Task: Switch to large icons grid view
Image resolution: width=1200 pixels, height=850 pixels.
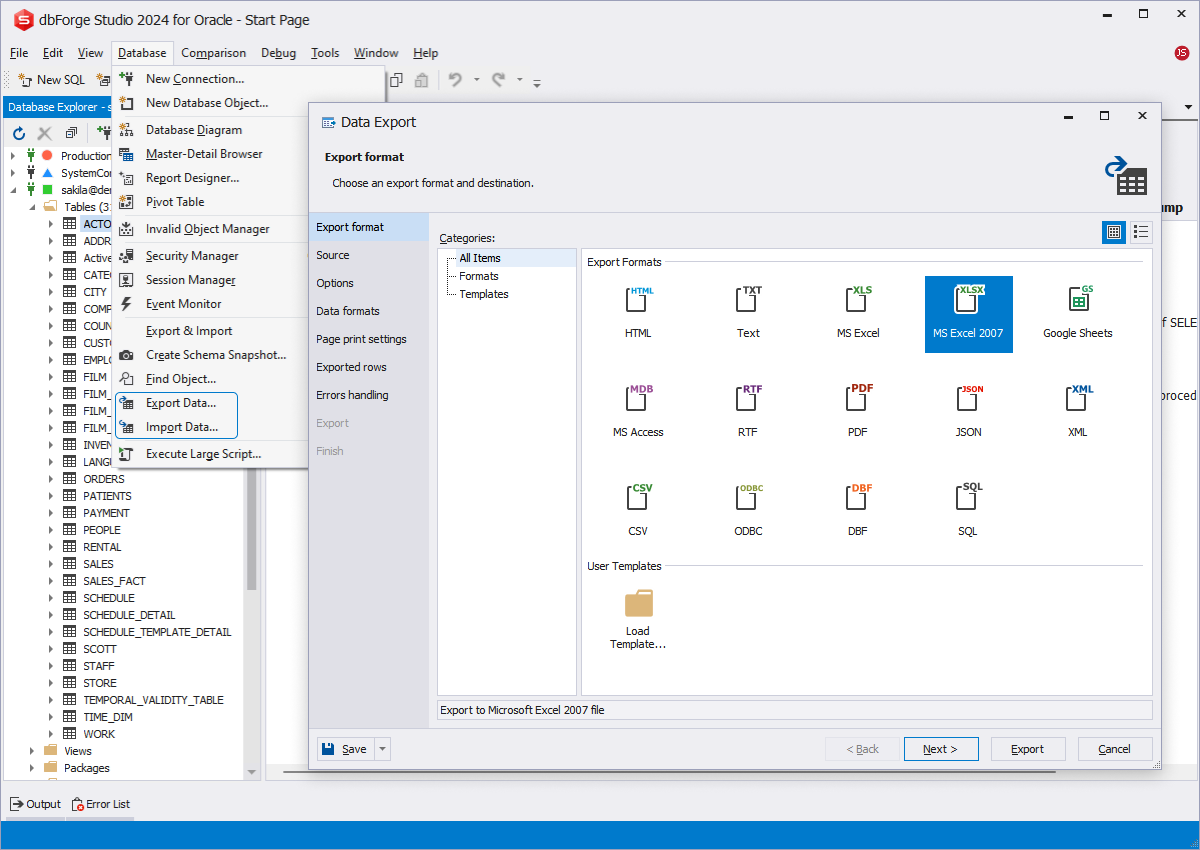Action: pyautogui.click(x=1113, y=232)
